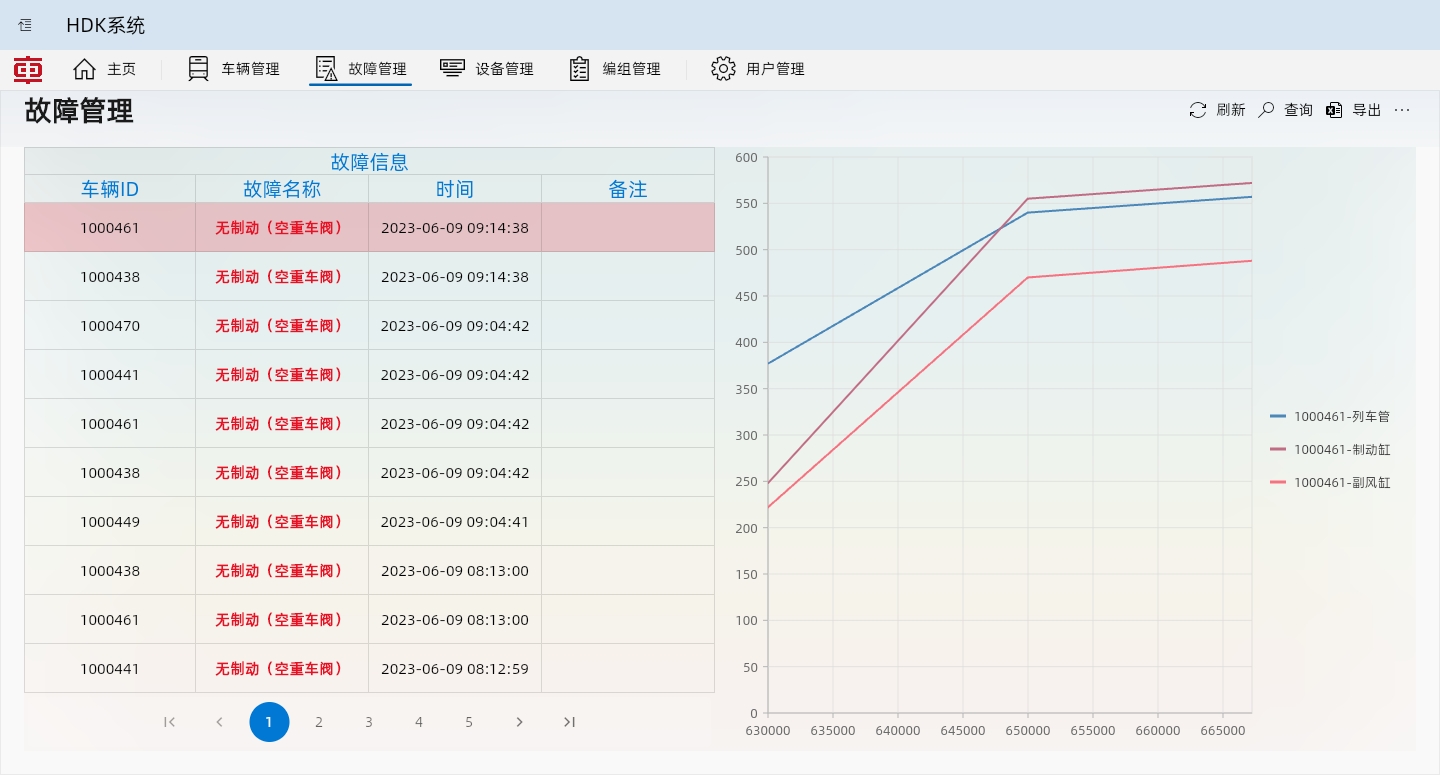
Task: Toggle the 1000461-列车管 legend entry
Action: (x=1330, y=416)
